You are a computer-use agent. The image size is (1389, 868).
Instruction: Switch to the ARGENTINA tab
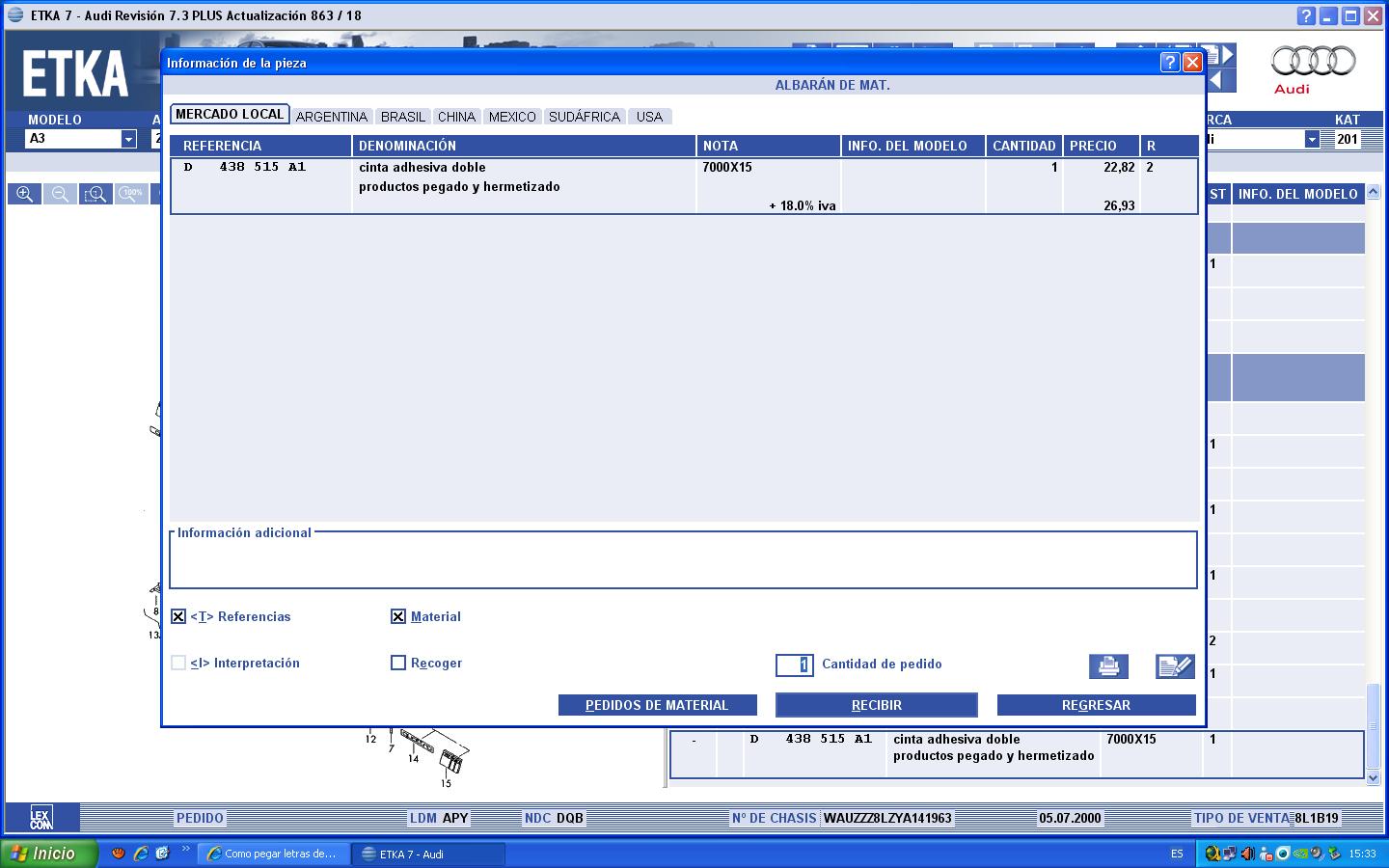point(332,117)
